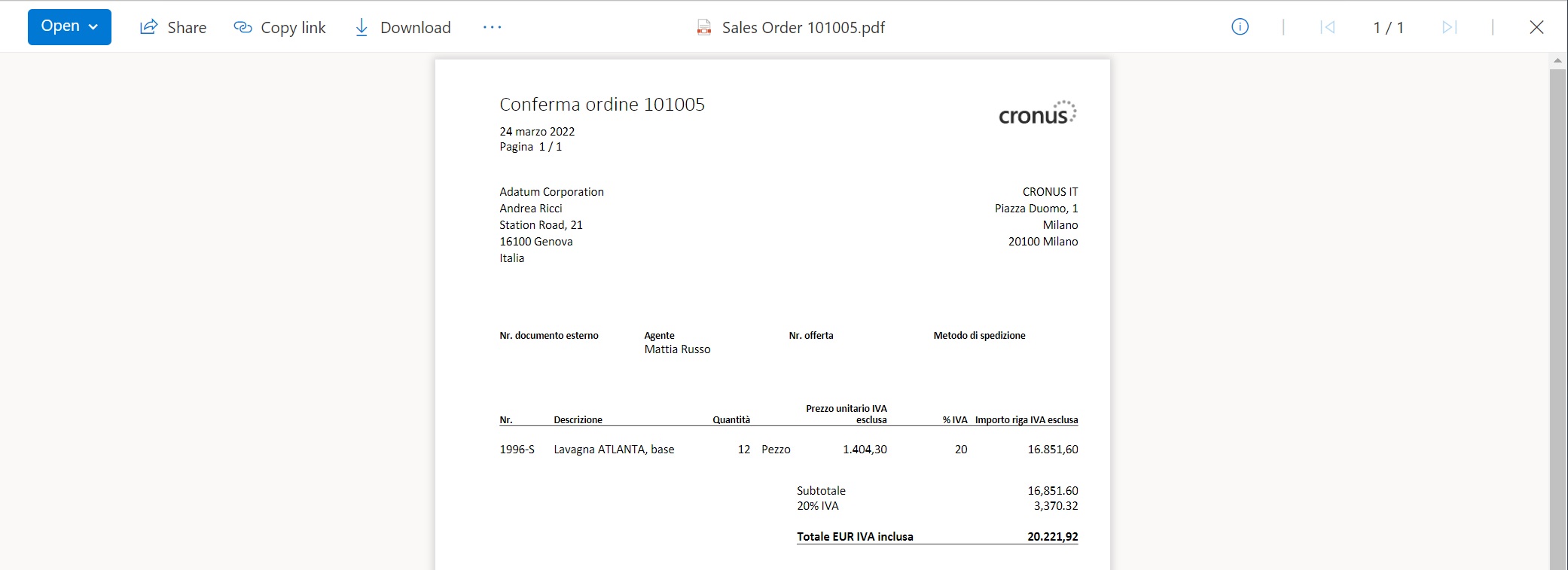Screen dimensions: 1568x570
Task: Click the Copy link chain icon
Action: tap(243, 27)
